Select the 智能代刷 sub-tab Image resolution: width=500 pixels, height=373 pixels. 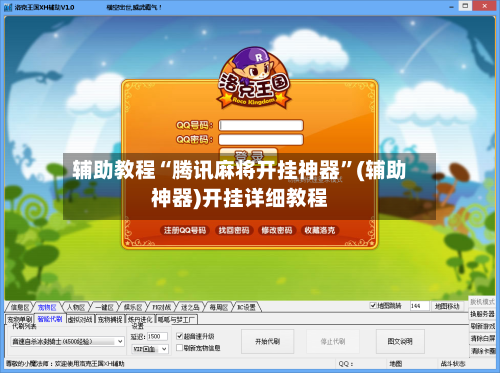50,319
